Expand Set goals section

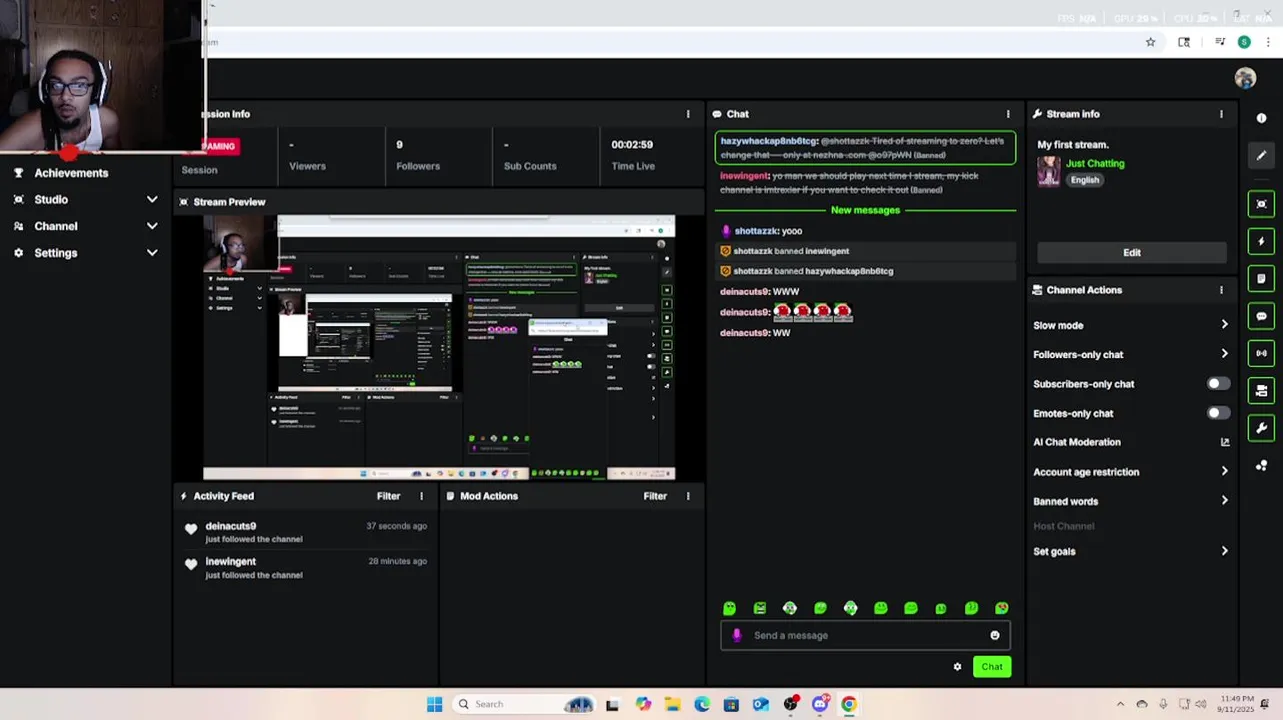1224,551
